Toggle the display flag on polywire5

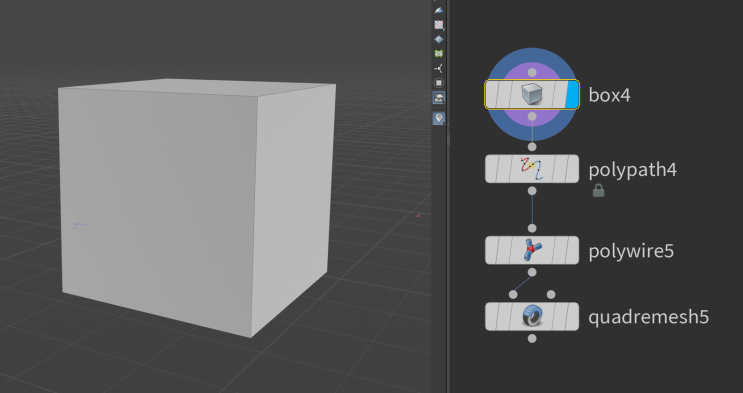tap(572, 250)
